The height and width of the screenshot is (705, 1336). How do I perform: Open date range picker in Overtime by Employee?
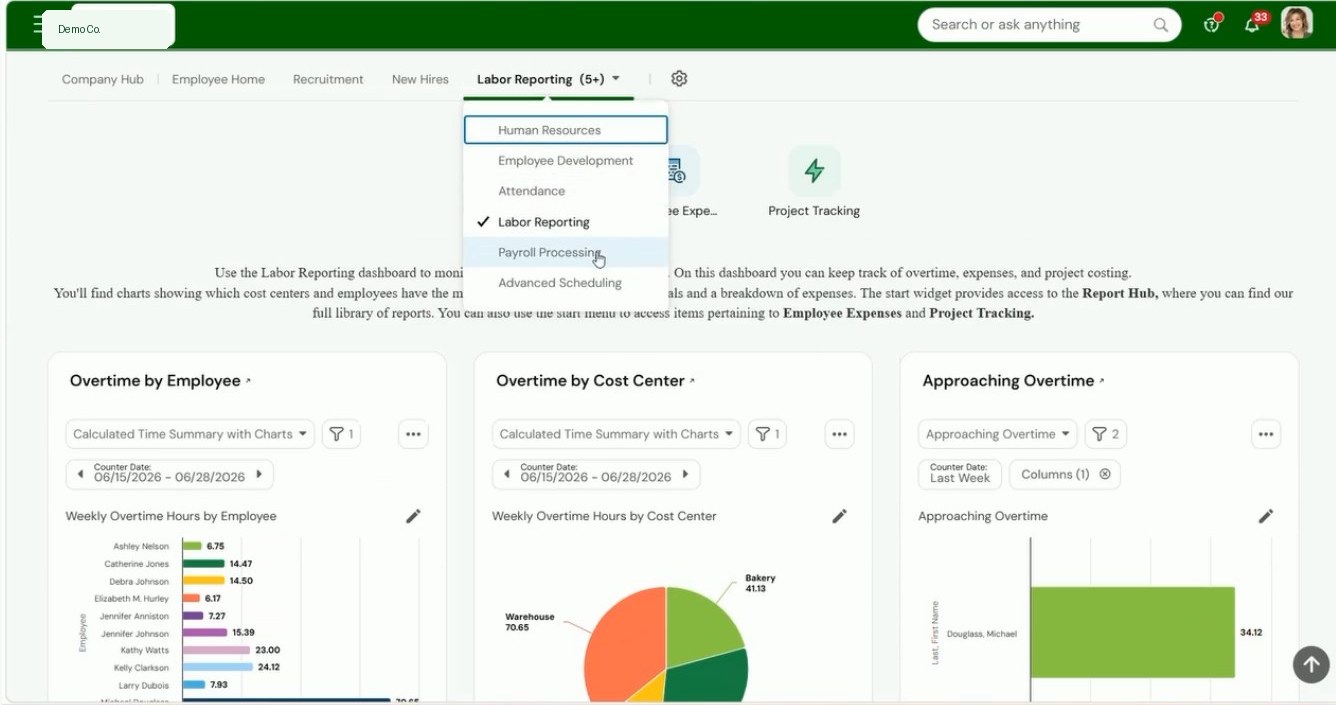coord(169,474)
